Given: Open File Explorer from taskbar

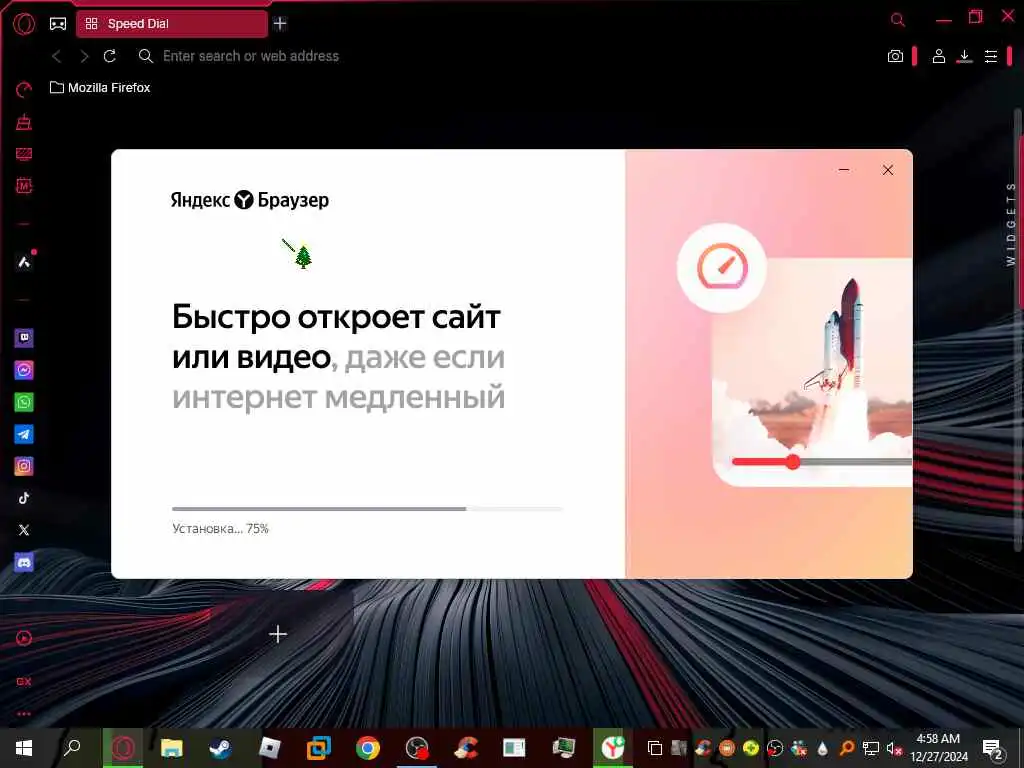Looking at the screenshot, I should click(x=172, y=748).
